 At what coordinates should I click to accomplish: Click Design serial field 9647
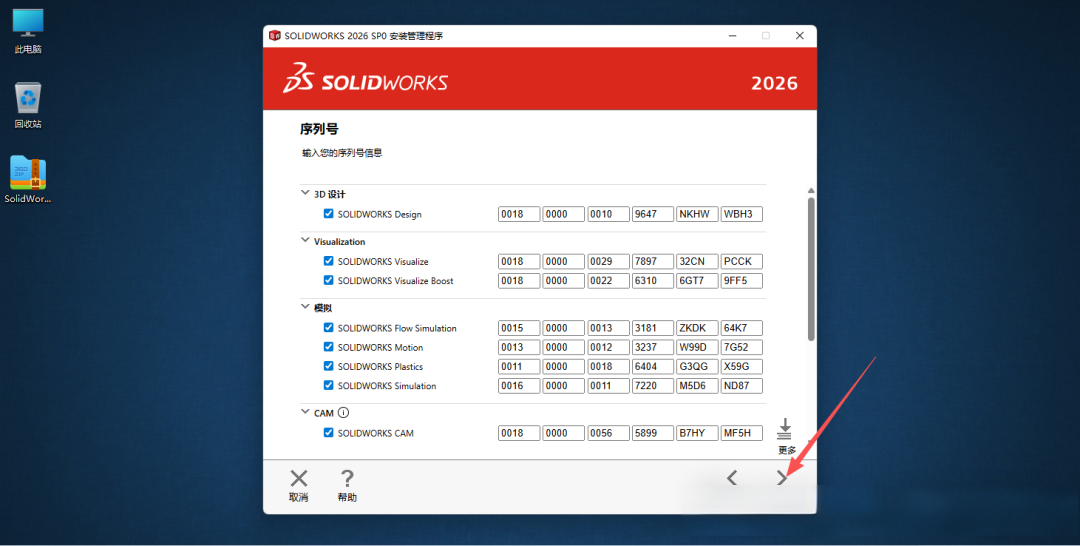[x=653, y=214]
